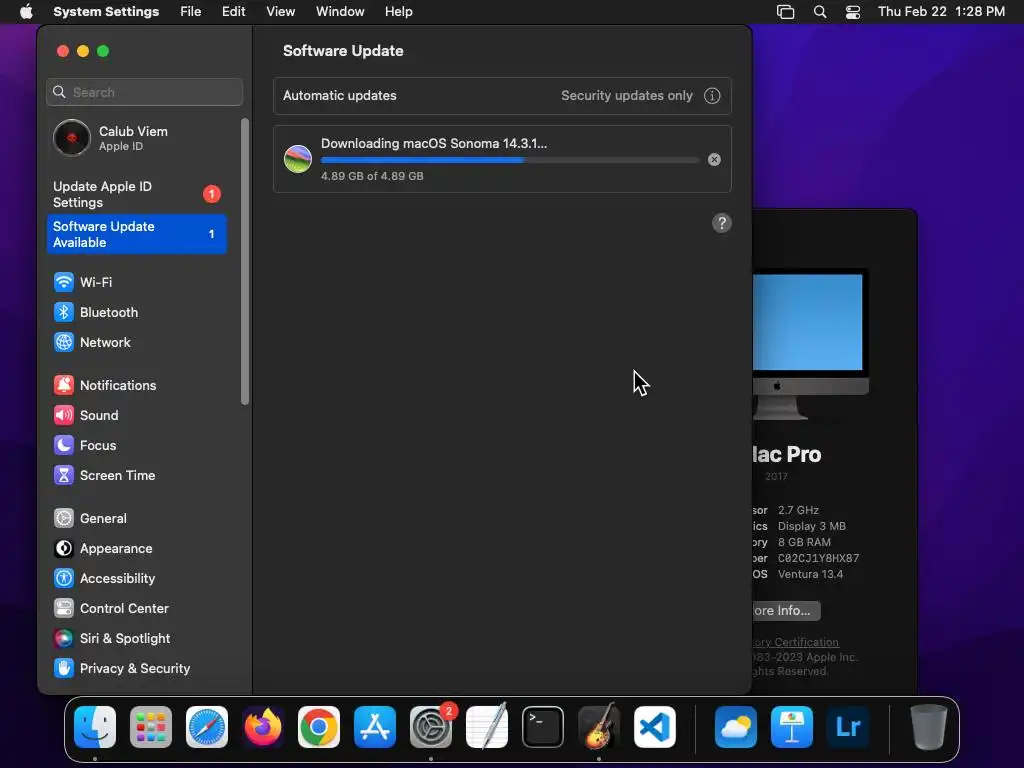Click the sidebar scrollbar
The image size is (1024, 768).
coord(245,261)
